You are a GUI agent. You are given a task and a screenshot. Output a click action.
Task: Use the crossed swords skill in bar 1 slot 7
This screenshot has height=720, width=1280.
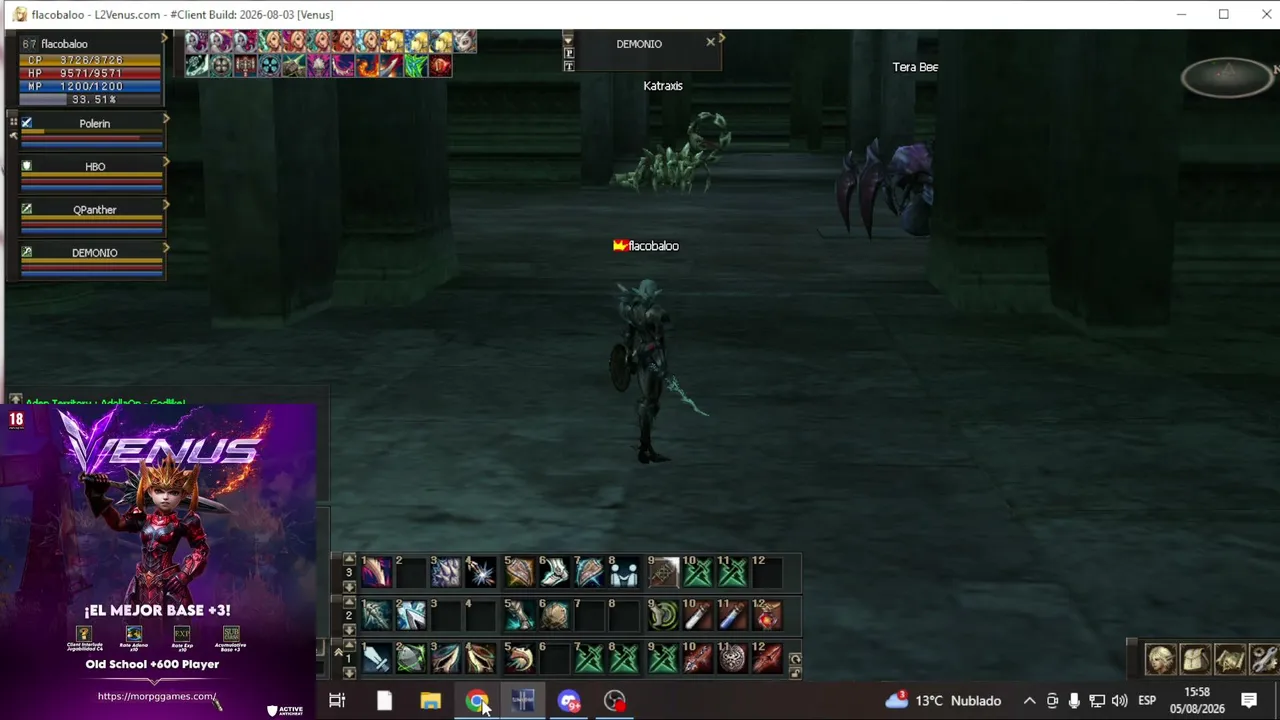(x=589, y=658)
